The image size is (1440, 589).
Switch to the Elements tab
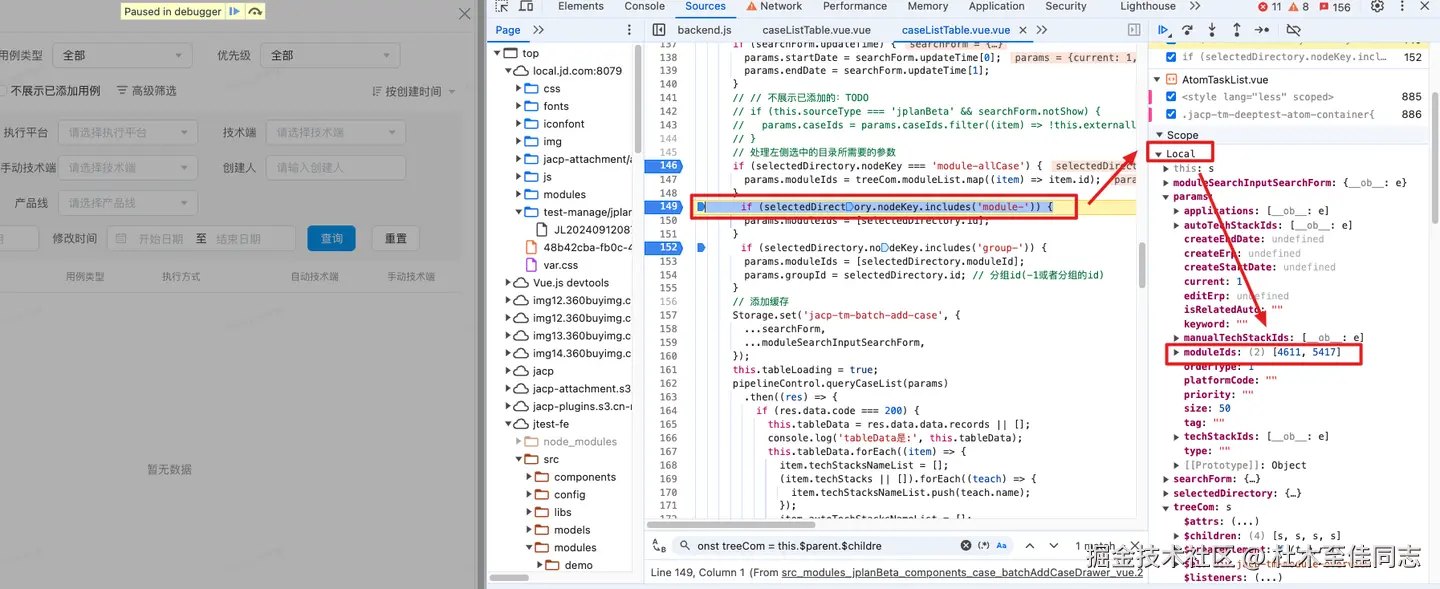(x=581, y=6)
